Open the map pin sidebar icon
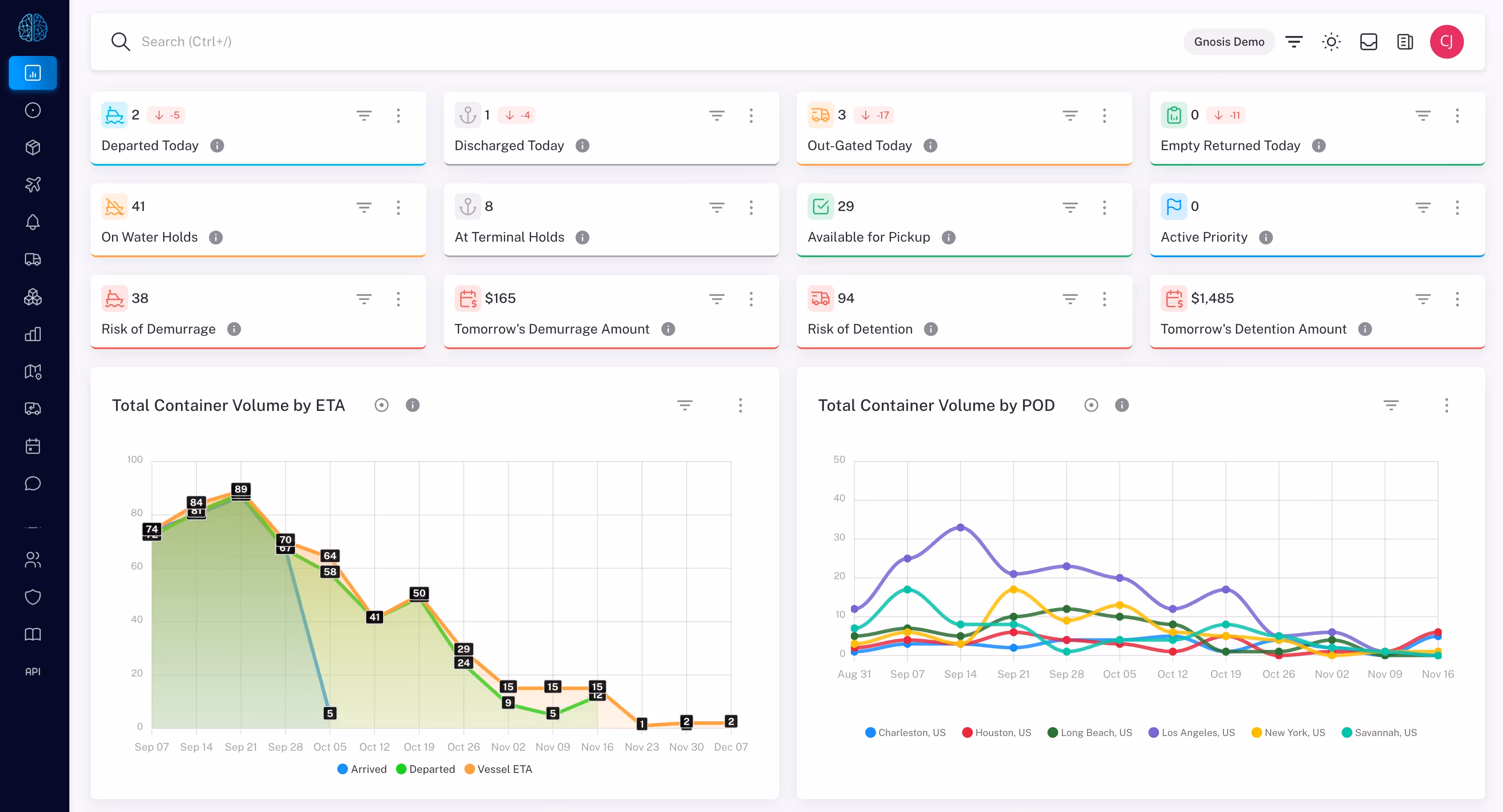 click(33, 372)
